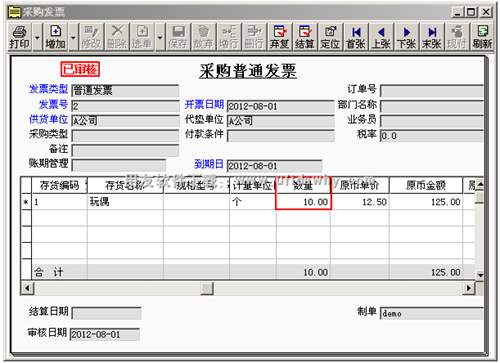Jump to last record with 末张
Image resolution: width=500 pixels, height=363 pixels.
click(x=432, y=37)
